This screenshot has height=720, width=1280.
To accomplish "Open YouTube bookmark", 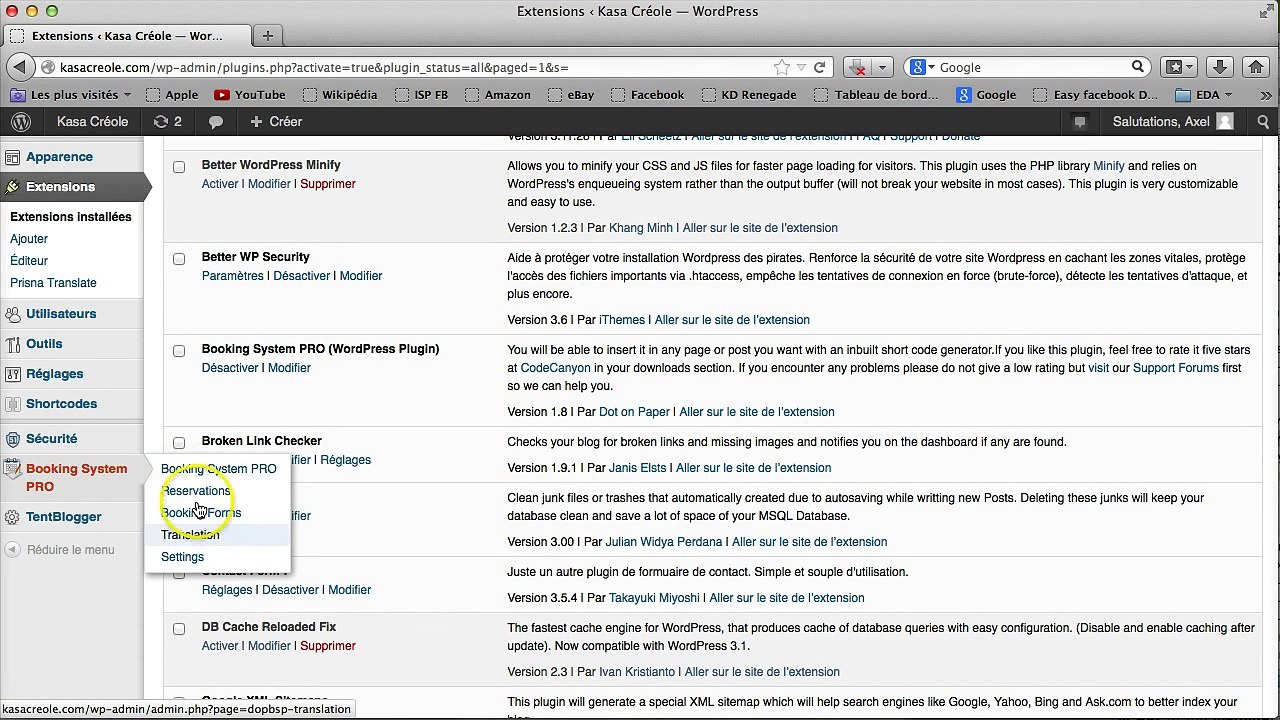I will 249,95.
